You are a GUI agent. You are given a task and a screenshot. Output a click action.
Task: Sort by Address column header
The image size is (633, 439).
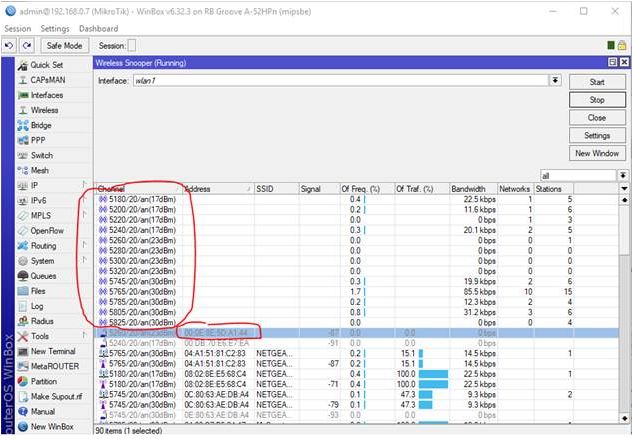(218, 189)
